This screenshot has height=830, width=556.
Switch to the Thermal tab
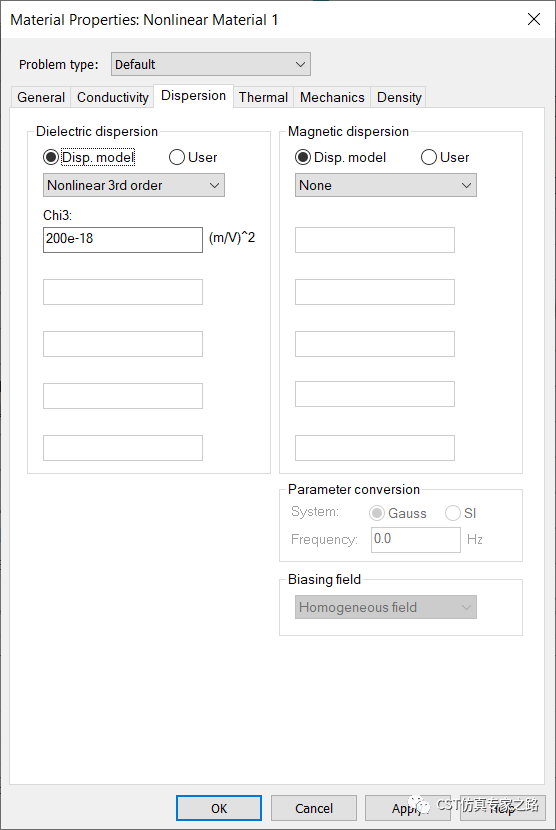coord(263,97)
